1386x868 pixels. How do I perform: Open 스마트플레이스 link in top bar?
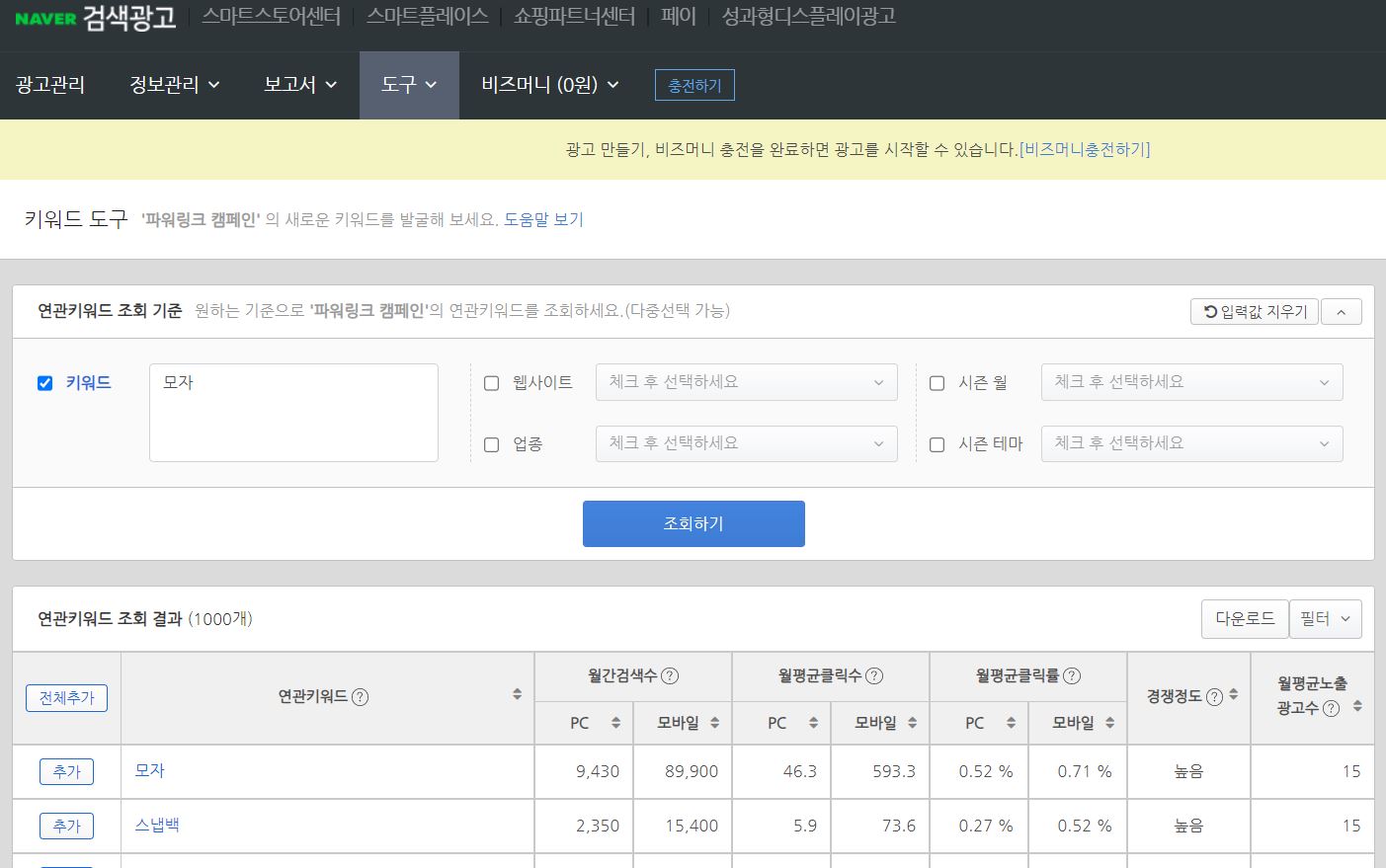(427, 17)
